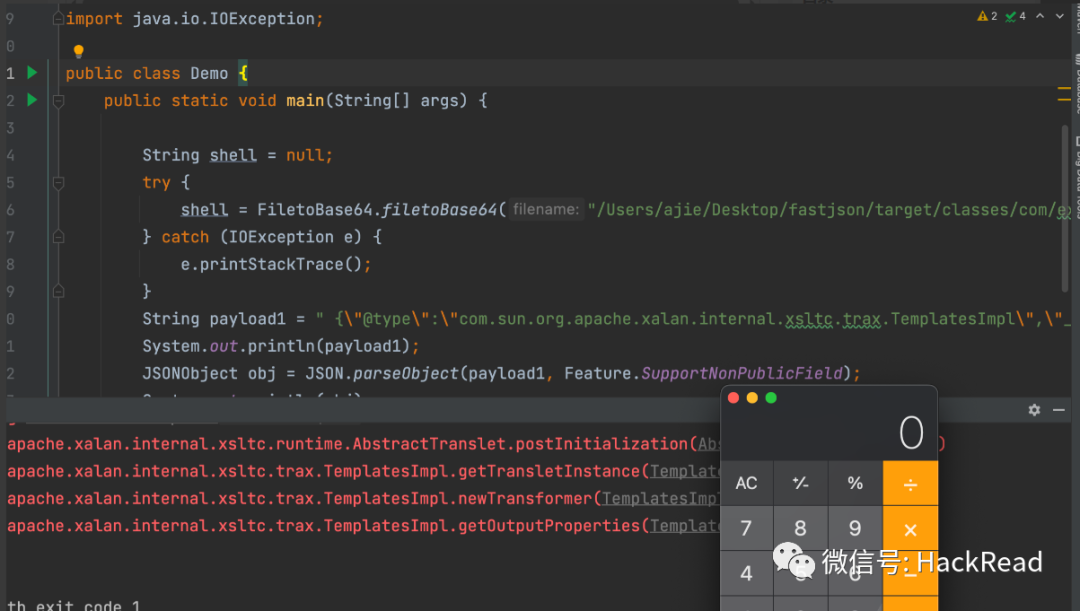This screenshot has height=611, width=1080.
Task: Click the Calculator multiply key
Action: 911,528
